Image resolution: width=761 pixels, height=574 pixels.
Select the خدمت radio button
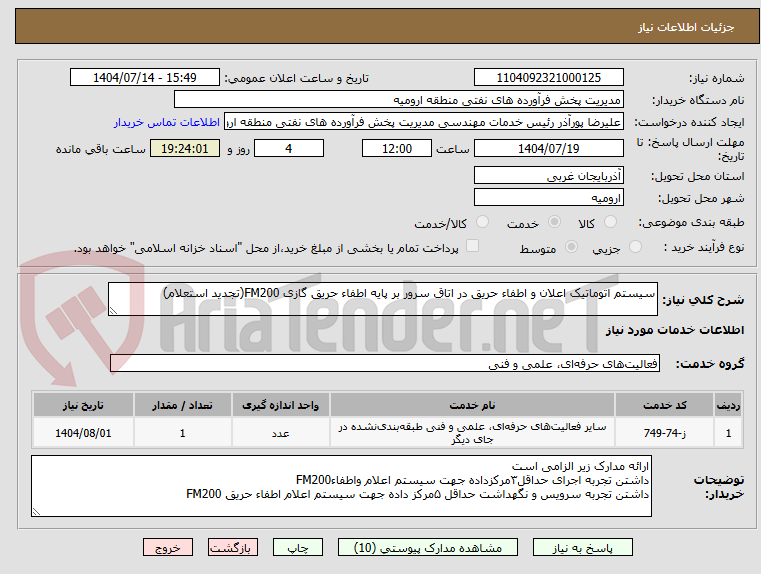point(554,222)
